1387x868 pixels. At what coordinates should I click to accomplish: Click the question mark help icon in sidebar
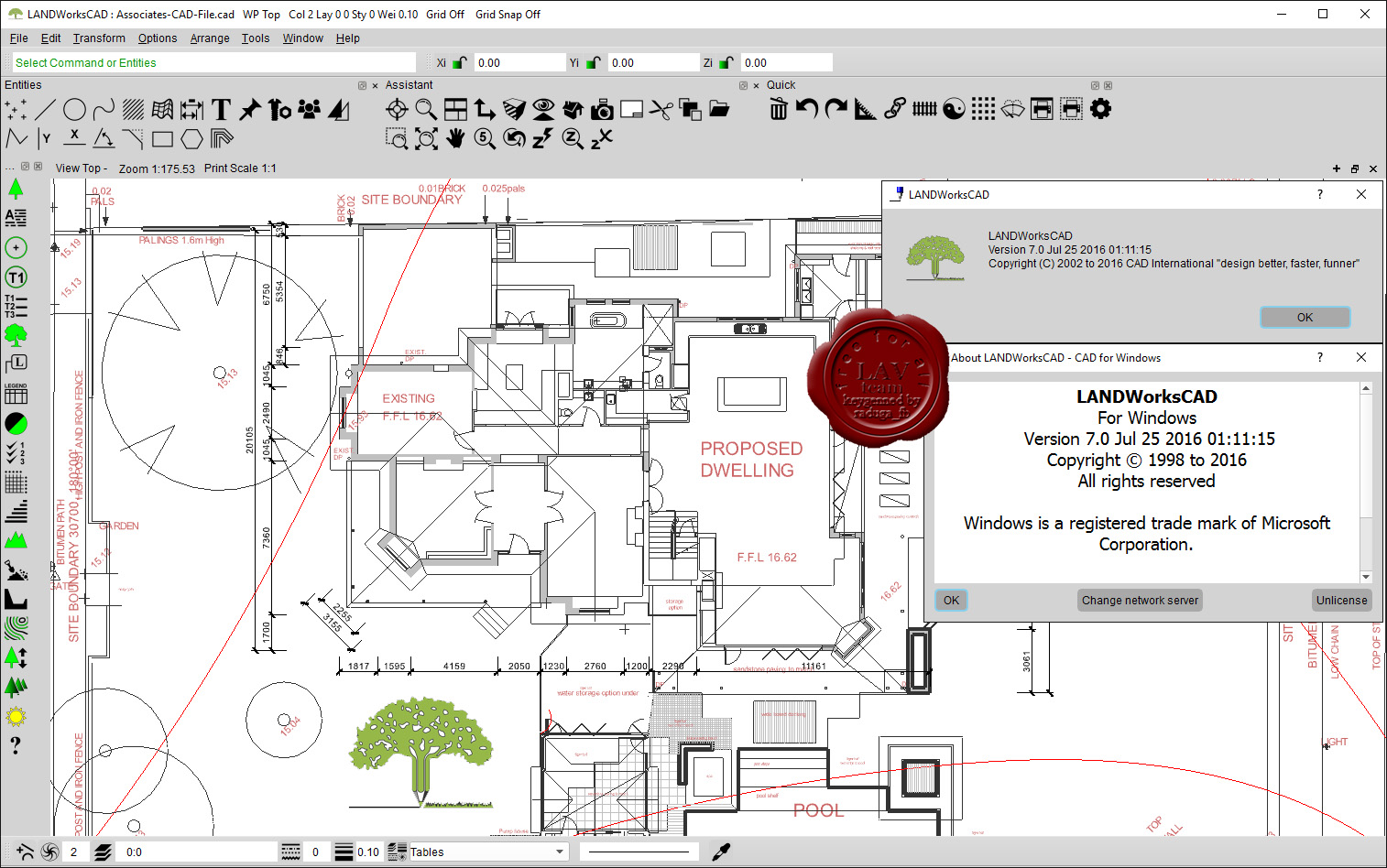coord(16,745)
